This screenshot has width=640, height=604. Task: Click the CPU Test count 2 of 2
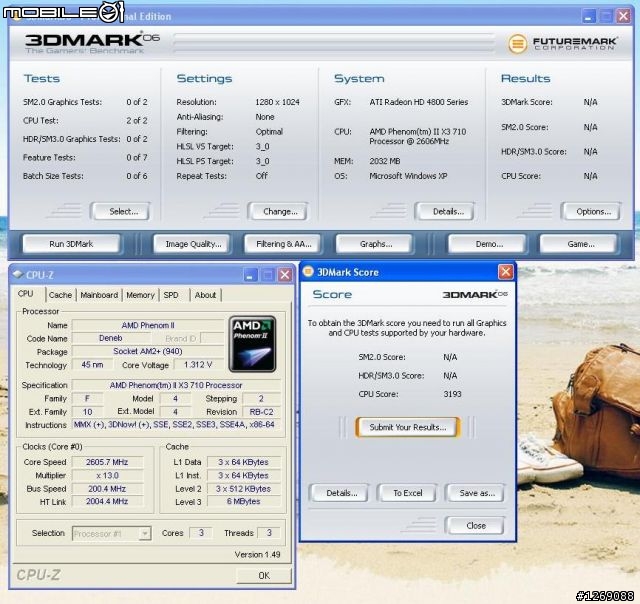point(137,120)
